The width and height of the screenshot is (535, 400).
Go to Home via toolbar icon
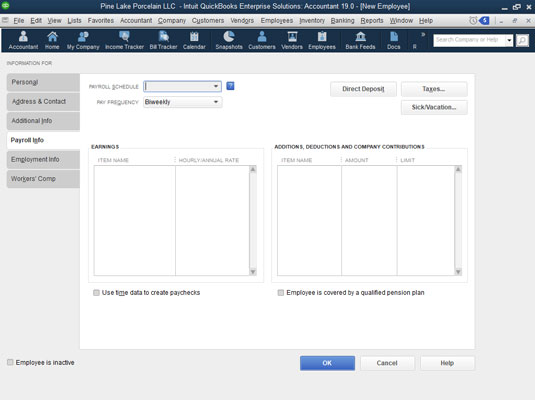coord(52,40)
